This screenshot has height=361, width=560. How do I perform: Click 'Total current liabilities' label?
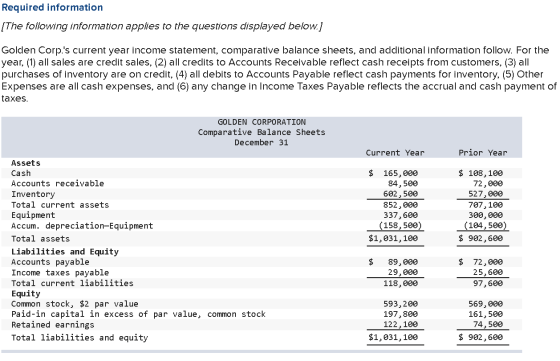tap(72, 283)
